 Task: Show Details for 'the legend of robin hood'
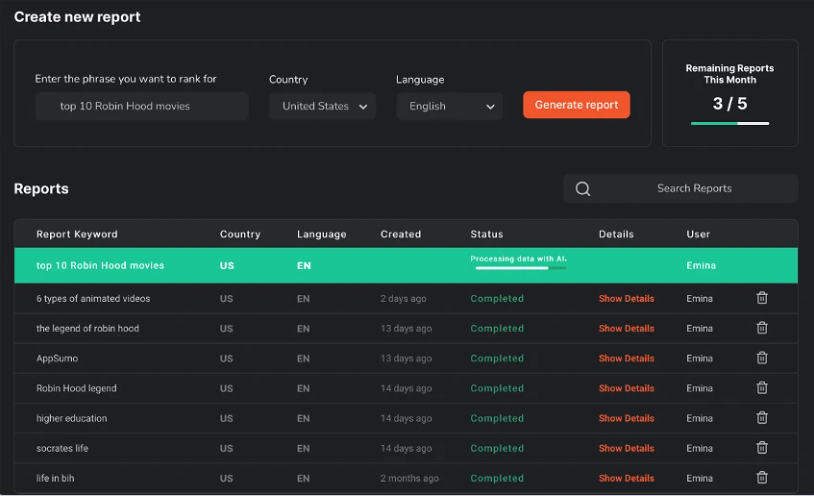626,328
